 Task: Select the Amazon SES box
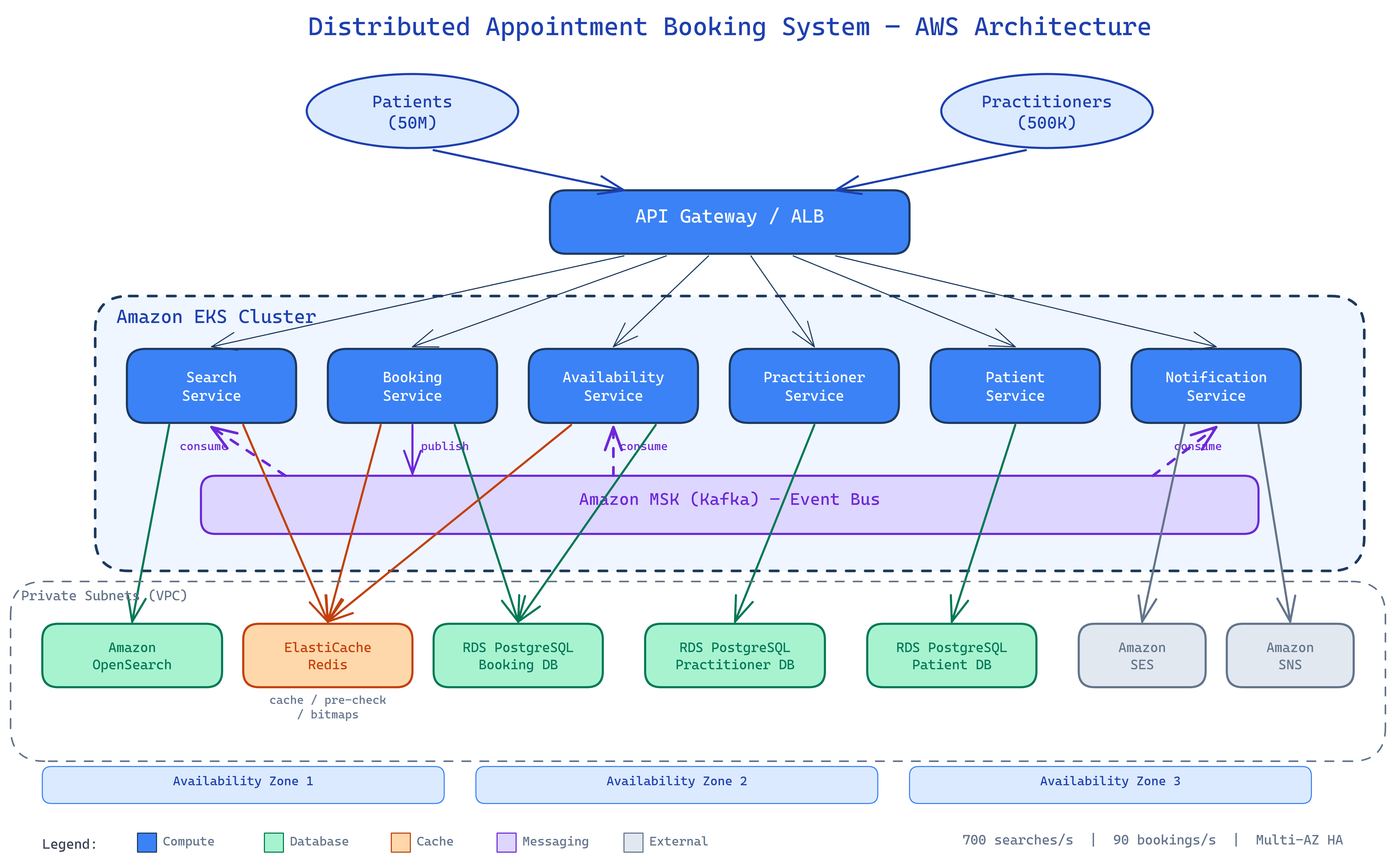click(x=1142, y=655)
